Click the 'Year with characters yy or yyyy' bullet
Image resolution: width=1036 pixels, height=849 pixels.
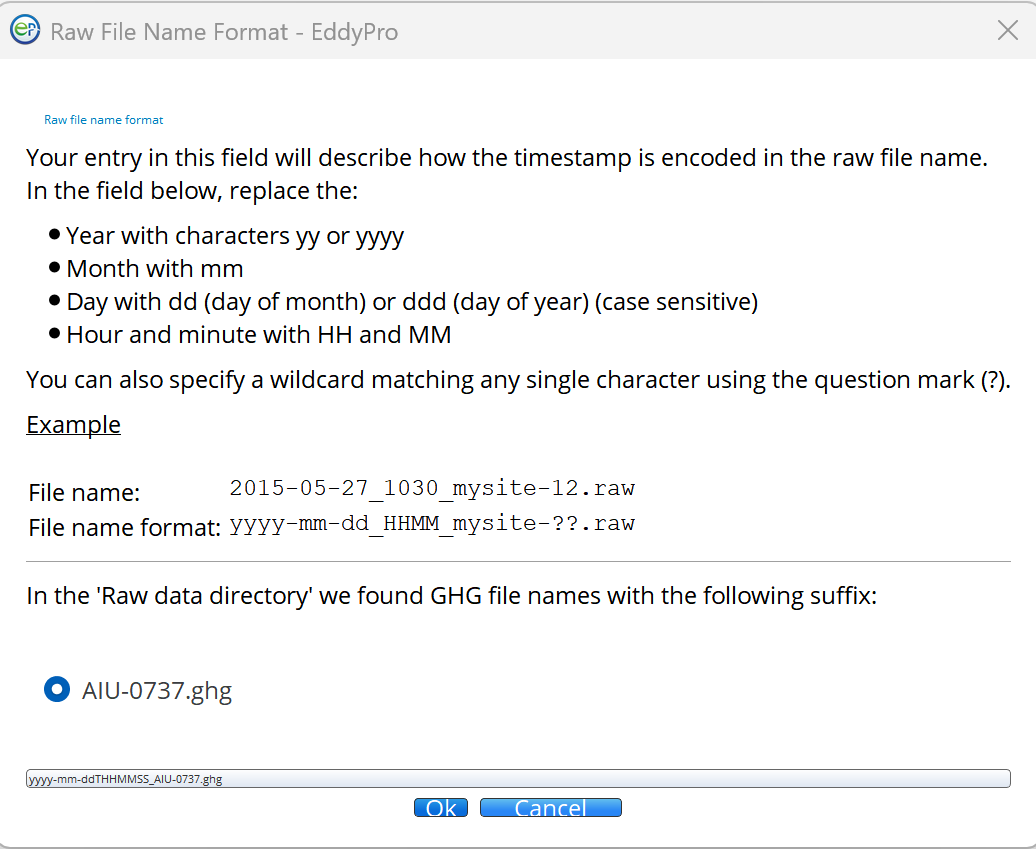point(235,236)
